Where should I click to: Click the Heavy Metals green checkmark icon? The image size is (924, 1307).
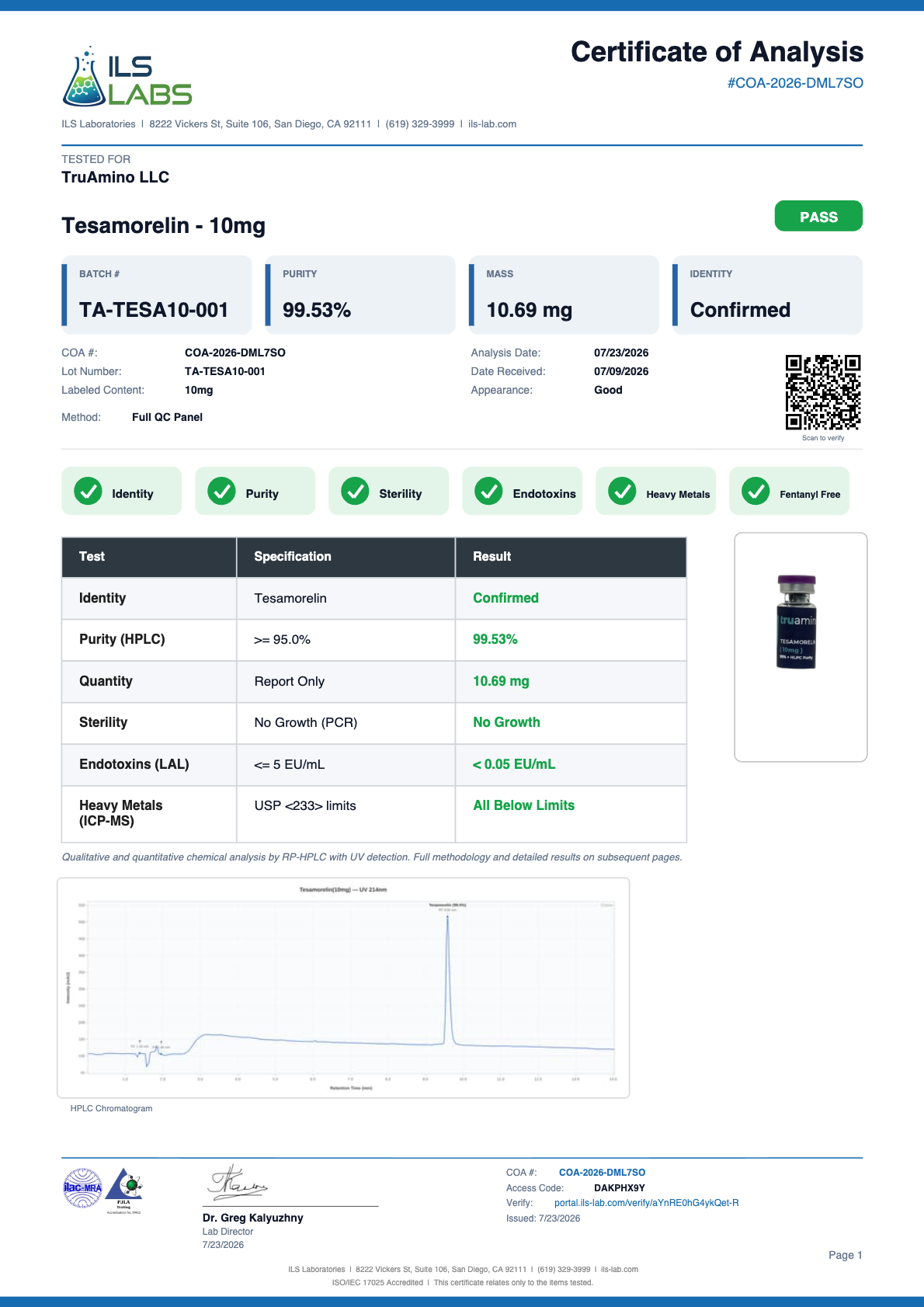coord(622,491)
